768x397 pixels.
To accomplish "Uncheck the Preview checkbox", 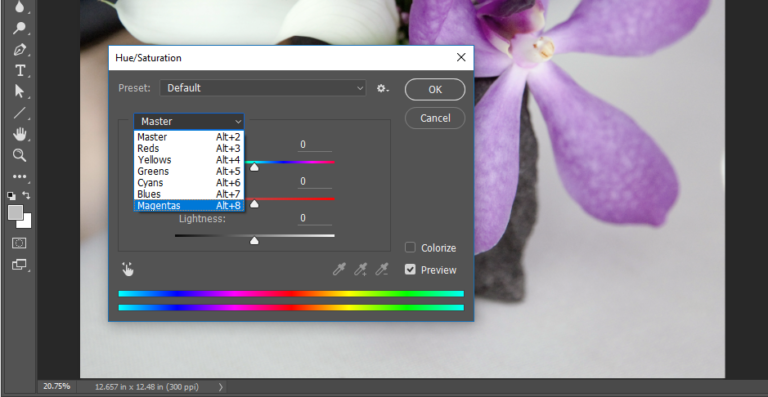I will [x=410, y=269].
